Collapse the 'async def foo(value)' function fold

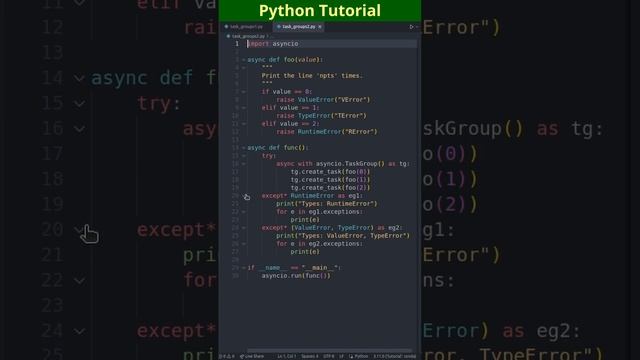(x=244, y=60)
